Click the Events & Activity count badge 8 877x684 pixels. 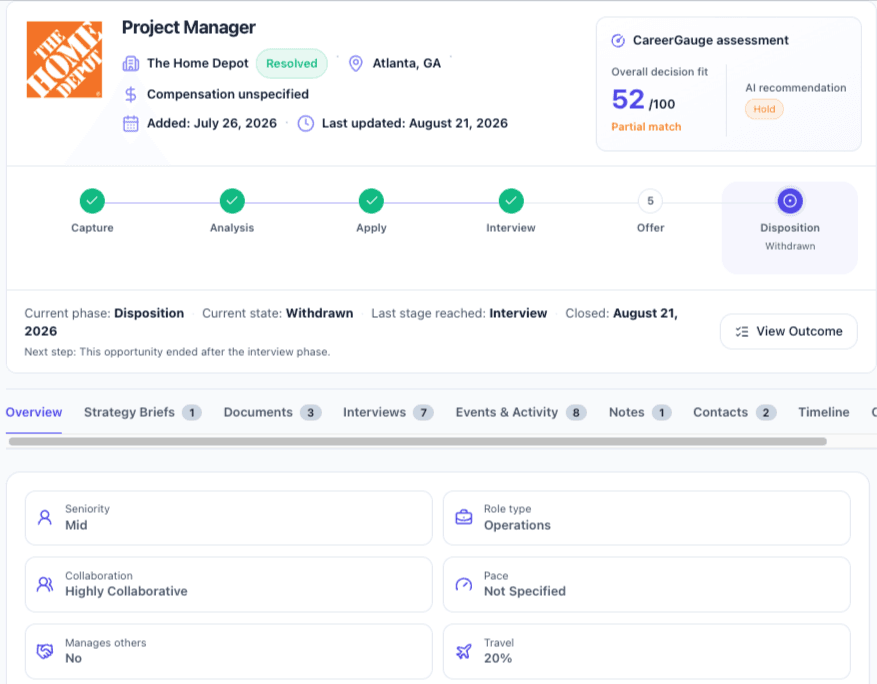pyautogui.click(x=576, y=413)
